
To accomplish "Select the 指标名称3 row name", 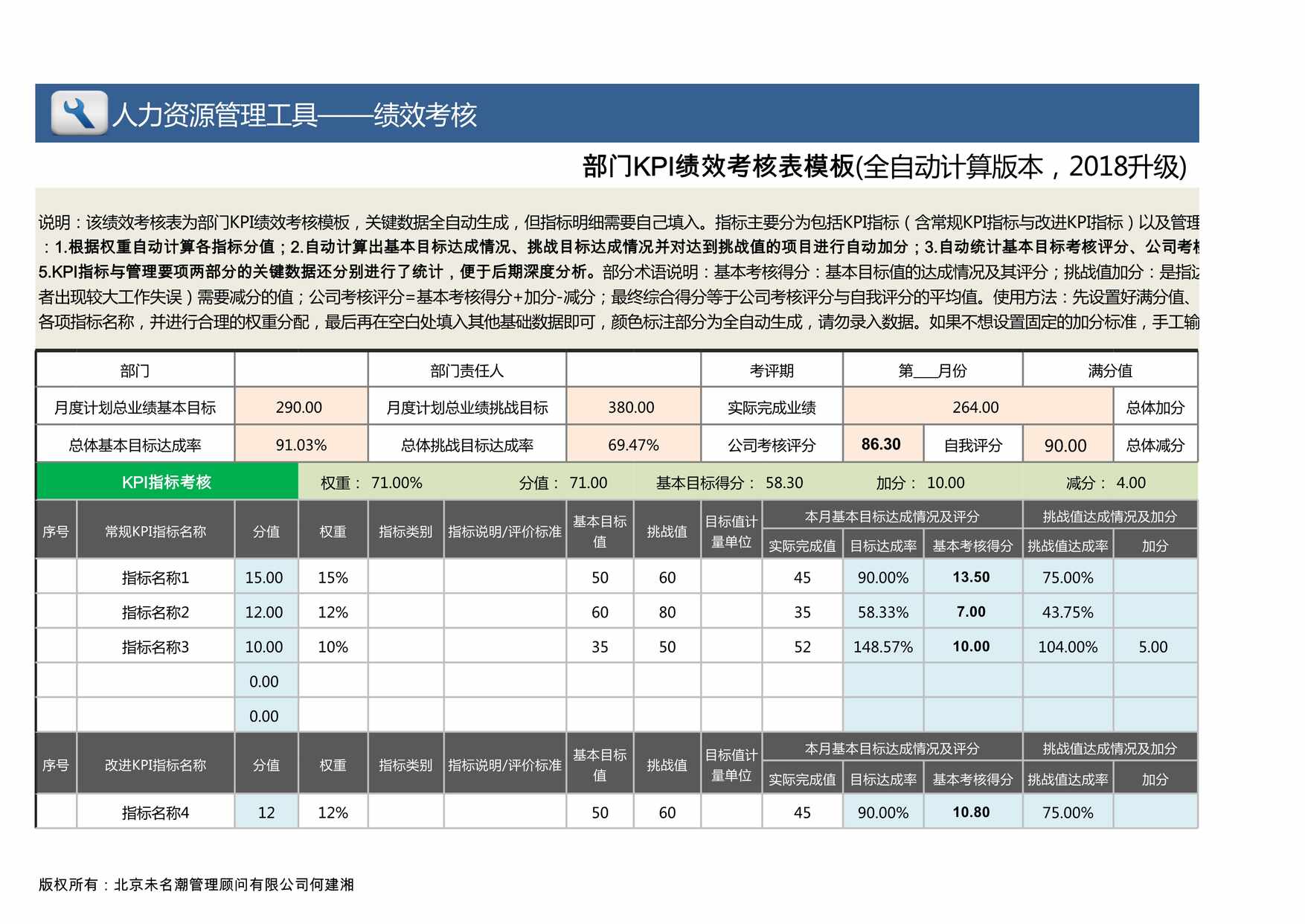I will click(155, 647).
